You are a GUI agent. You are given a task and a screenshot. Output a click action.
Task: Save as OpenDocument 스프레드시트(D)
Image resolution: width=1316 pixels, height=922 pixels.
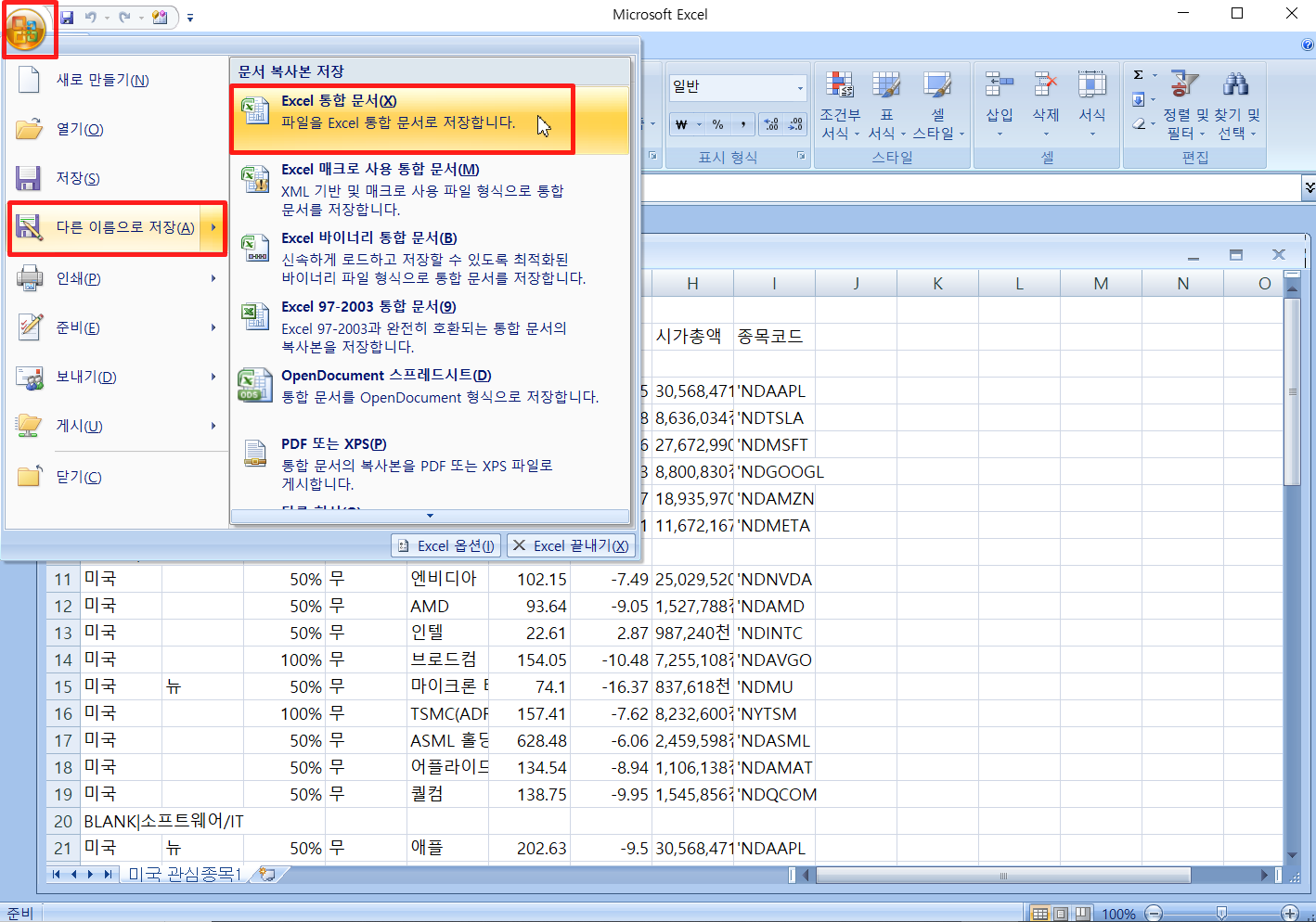[x=430, y=387]
